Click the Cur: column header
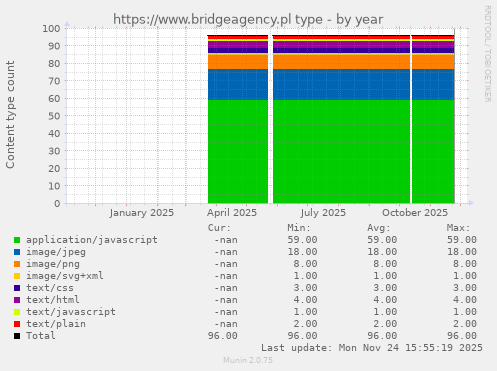The height and width of the screenshot is (371, 497). tap(219, 228)
